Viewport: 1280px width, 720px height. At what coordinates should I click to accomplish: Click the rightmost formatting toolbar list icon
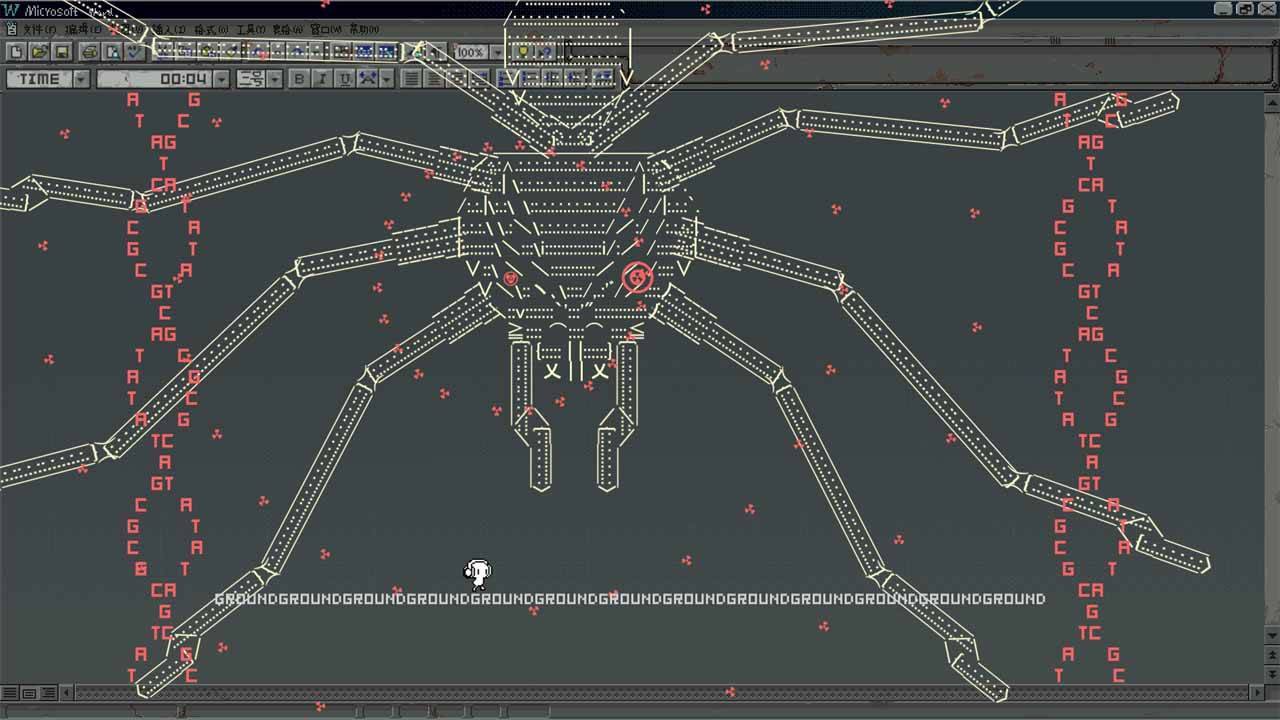coord(603,78)
